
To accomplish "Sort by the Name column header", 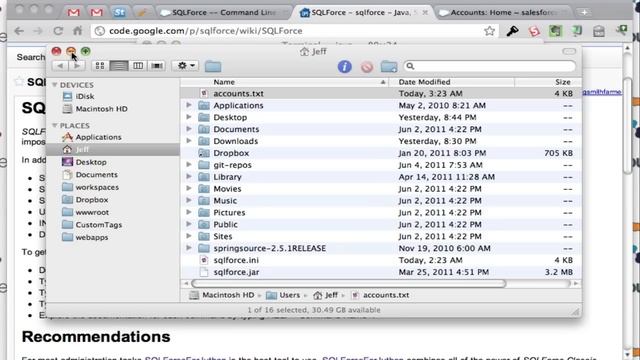I will pos(284,82).
